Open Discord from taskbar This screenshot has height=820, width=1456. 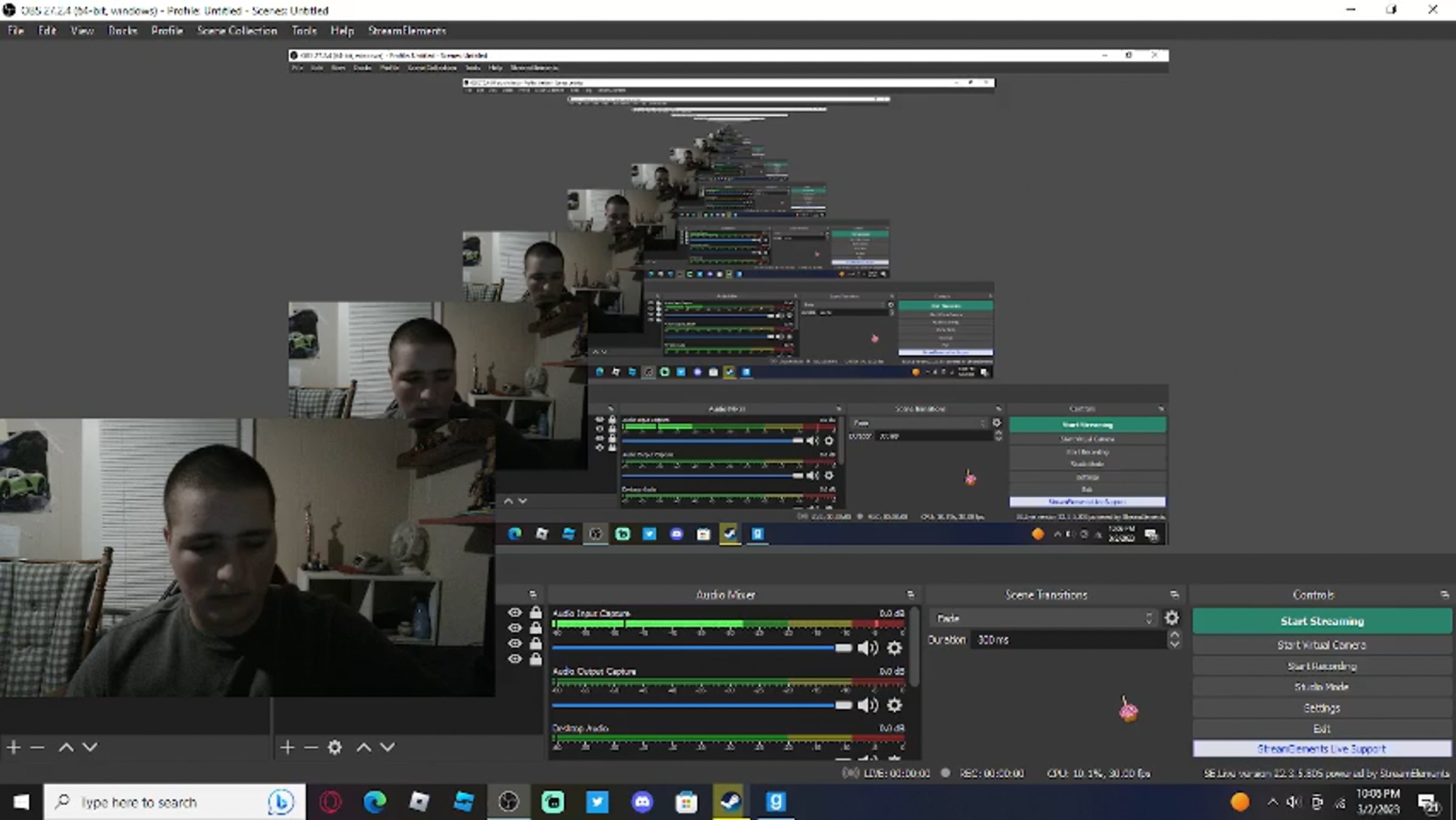coord(642,802)
